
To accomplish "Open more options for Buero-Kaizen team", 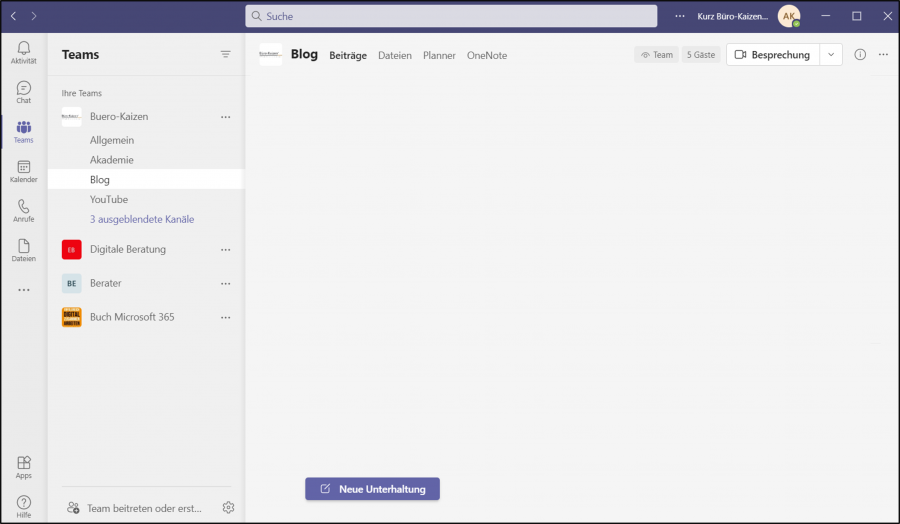I will tap(226, 117).
